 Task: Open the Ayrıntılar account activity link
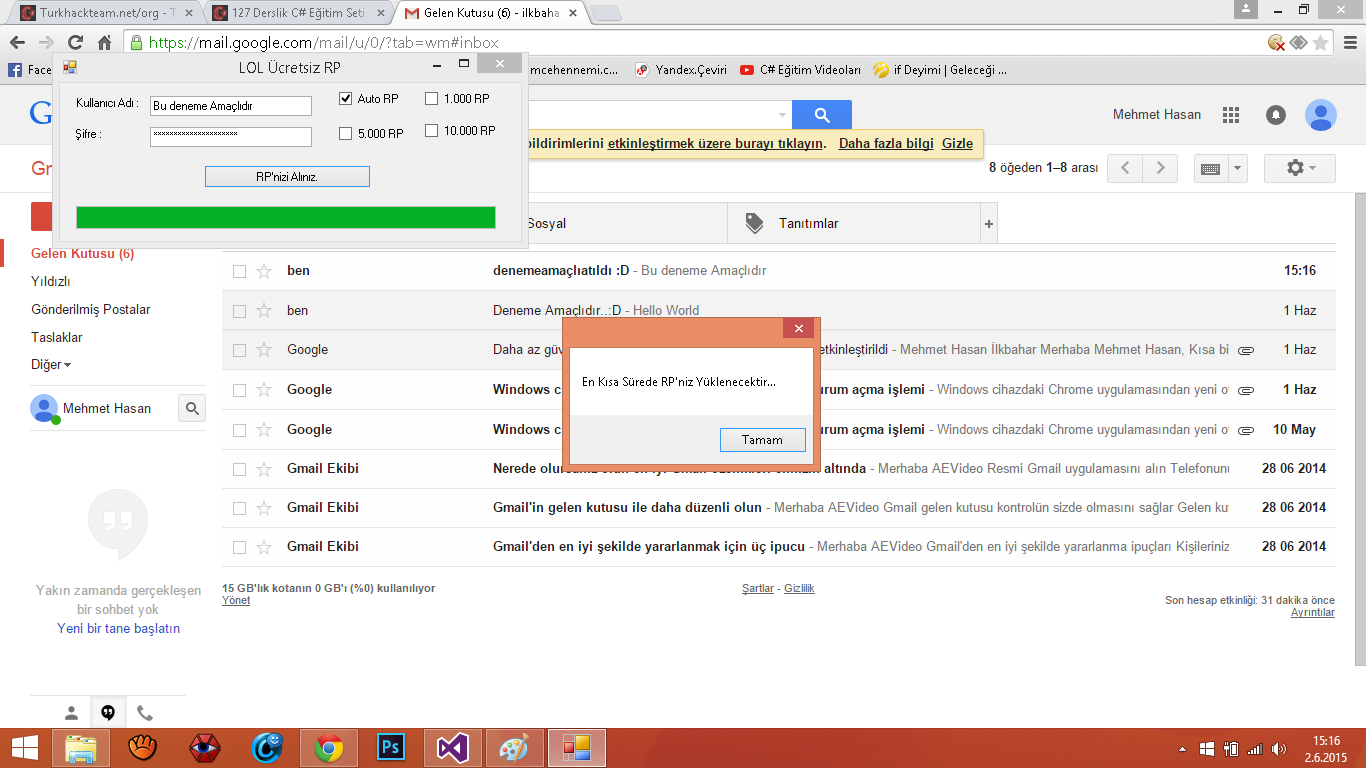coord(1312,612)
